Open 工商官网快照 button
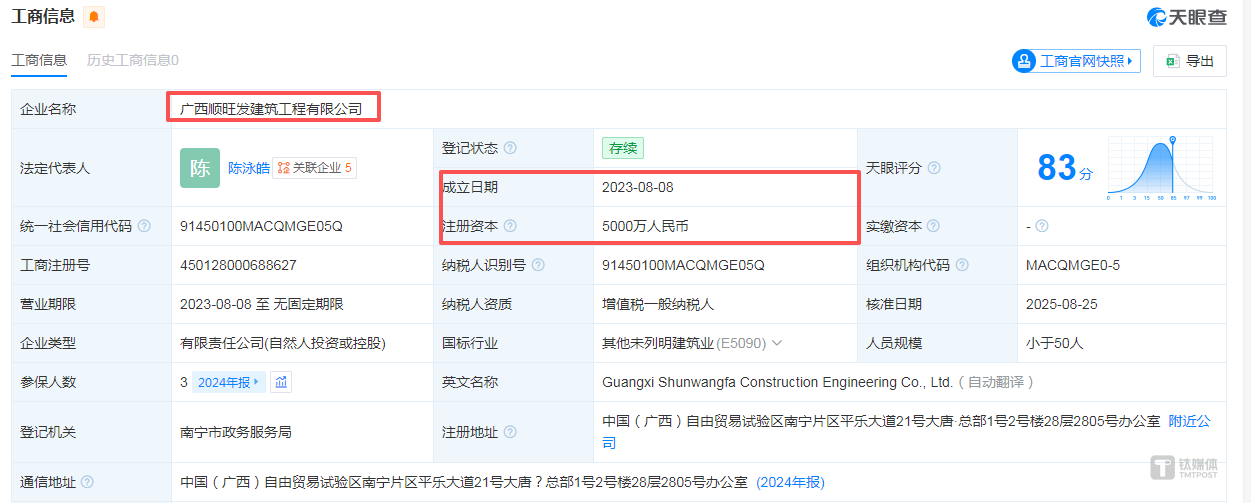The height and width of the screenshot is (503, 1251). pyautogui.click(x=1076, y=61)
